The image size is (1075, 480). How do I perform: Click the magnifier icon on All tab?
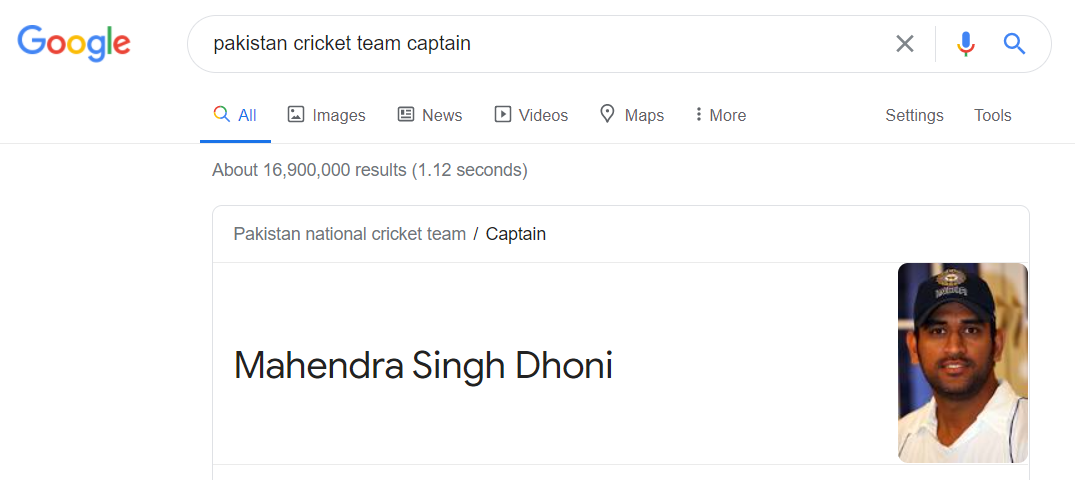(x=221, y=114)
